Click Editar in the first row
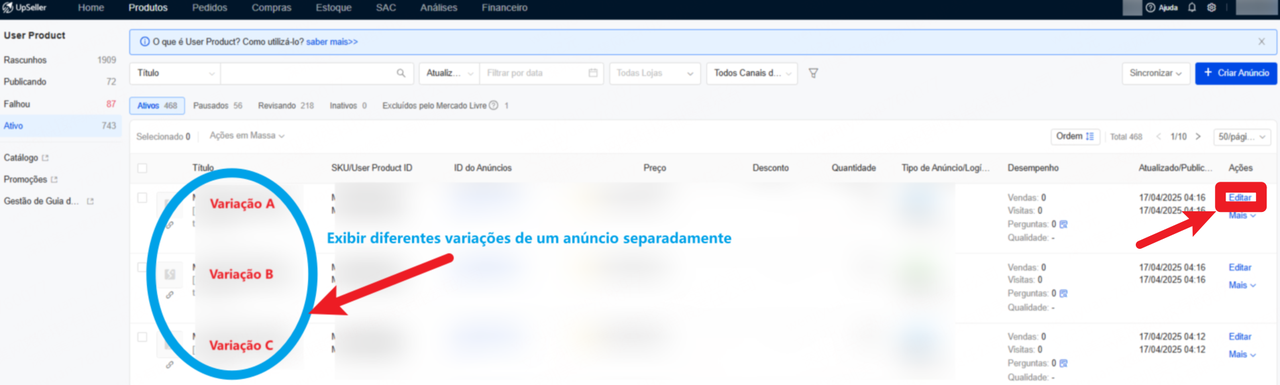 coord(1240,198)
